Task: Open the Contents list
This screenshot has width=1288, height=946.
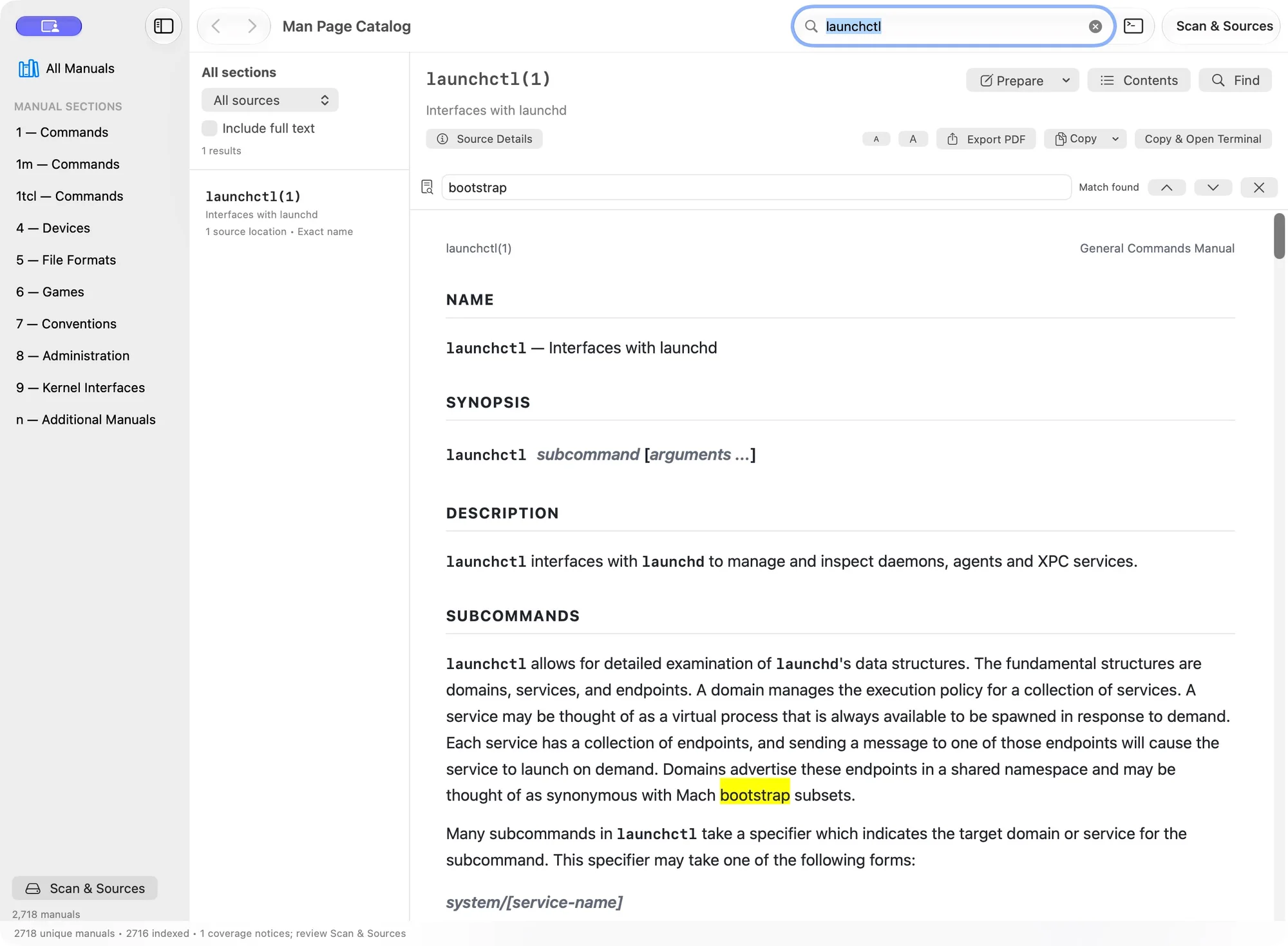Action: [1139, 80]
